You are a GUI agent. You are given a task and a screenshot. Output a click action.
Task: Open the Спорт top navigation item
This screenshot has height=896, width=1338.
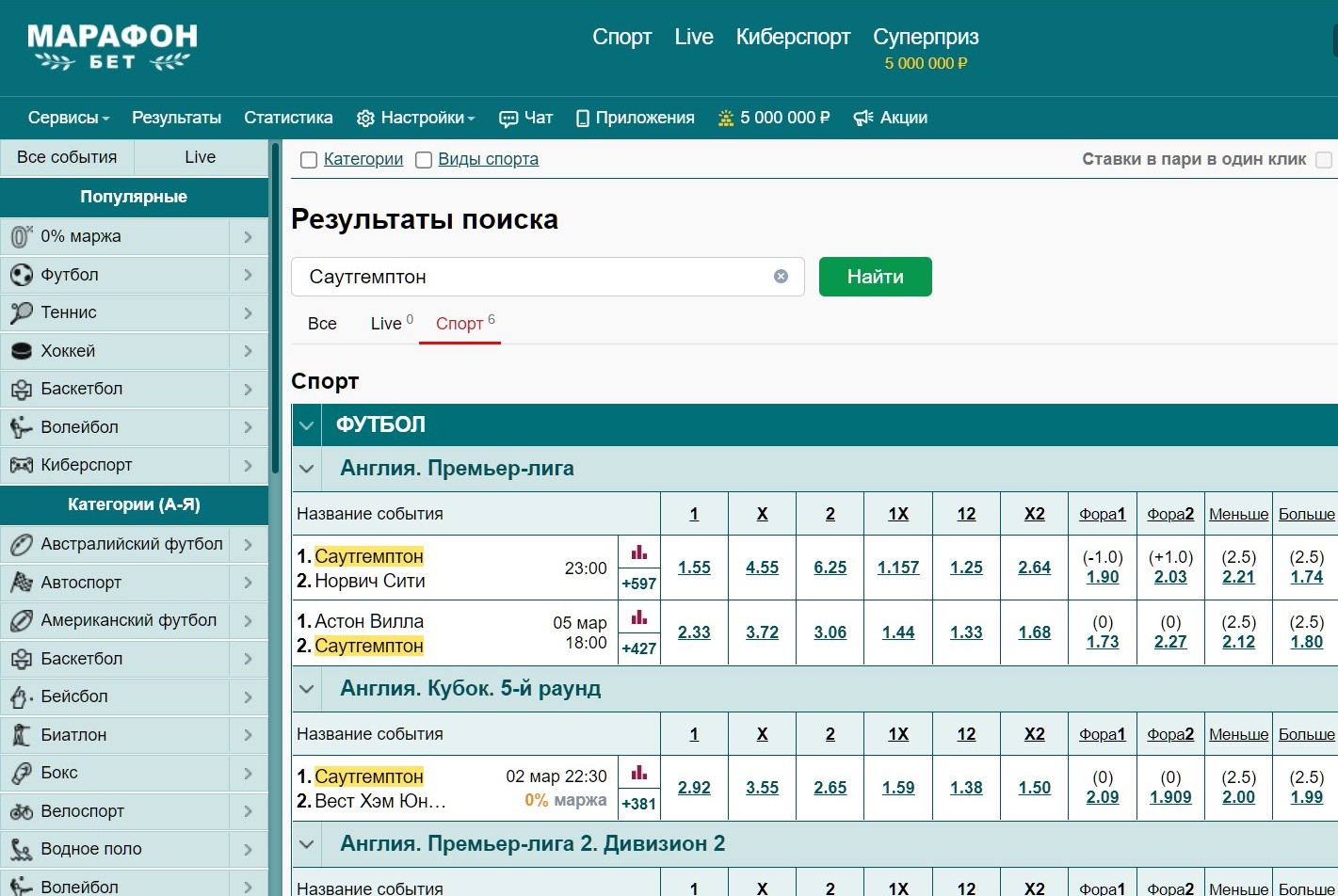pyautogui.click(x=622, y=37)
